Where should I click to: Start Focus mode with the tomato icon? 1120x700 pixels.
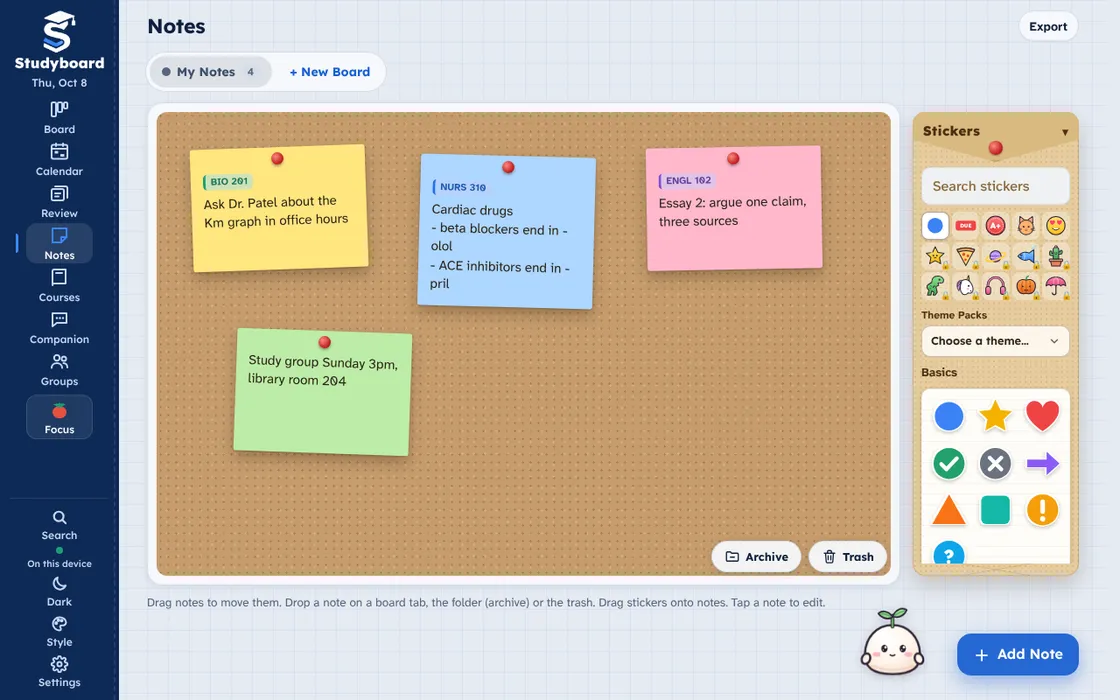point(59,417)
